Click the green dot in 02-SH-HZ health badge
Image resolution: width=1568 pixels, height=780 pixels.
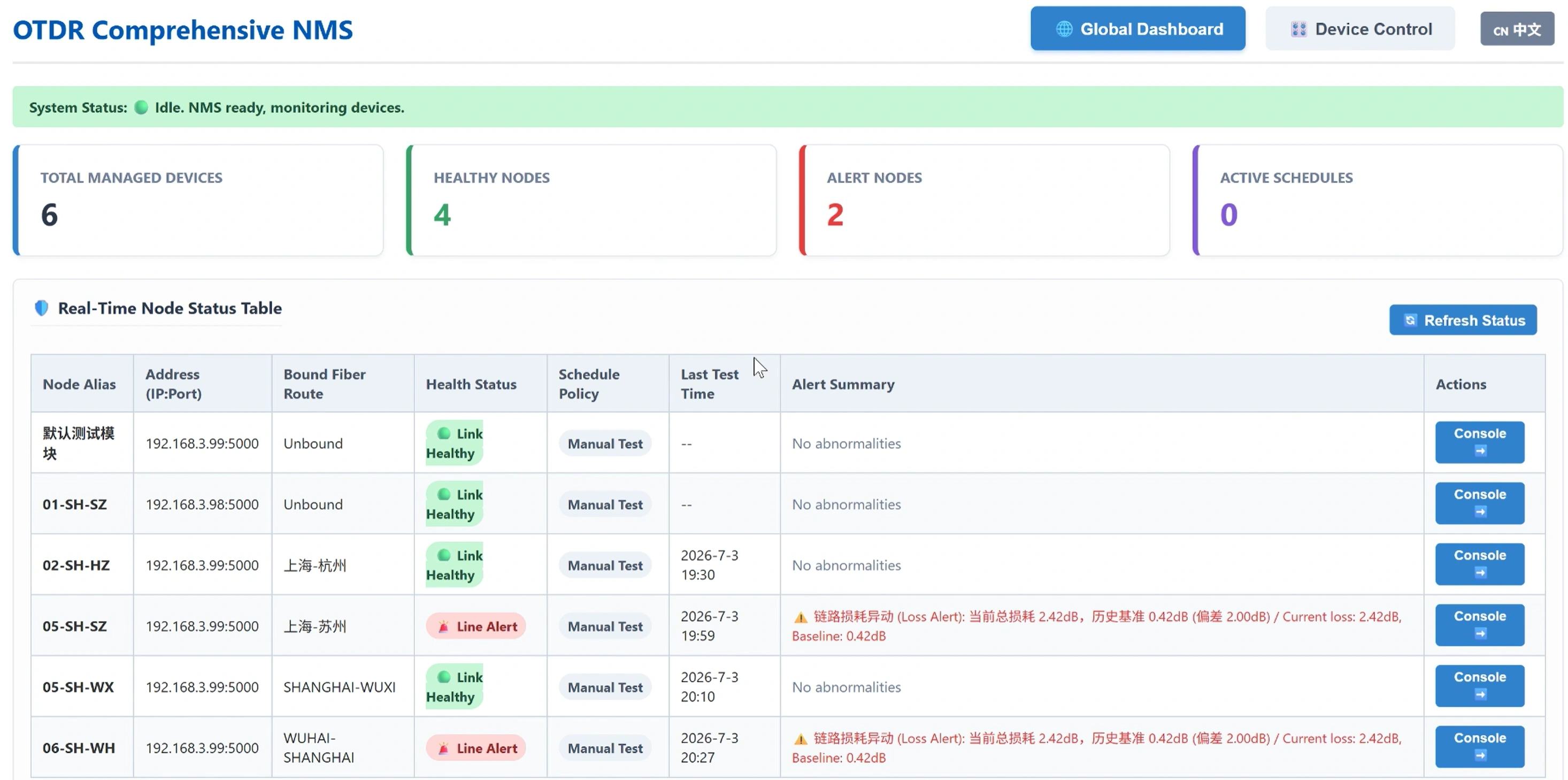[x=444, y=555]
